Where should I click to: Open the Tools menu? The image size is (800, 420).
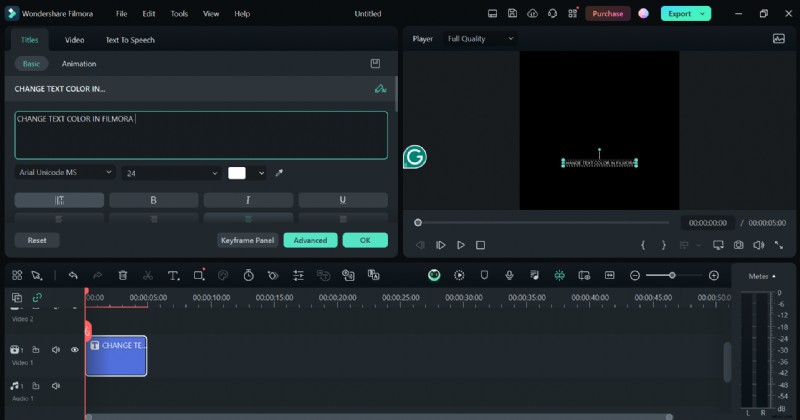179,14
